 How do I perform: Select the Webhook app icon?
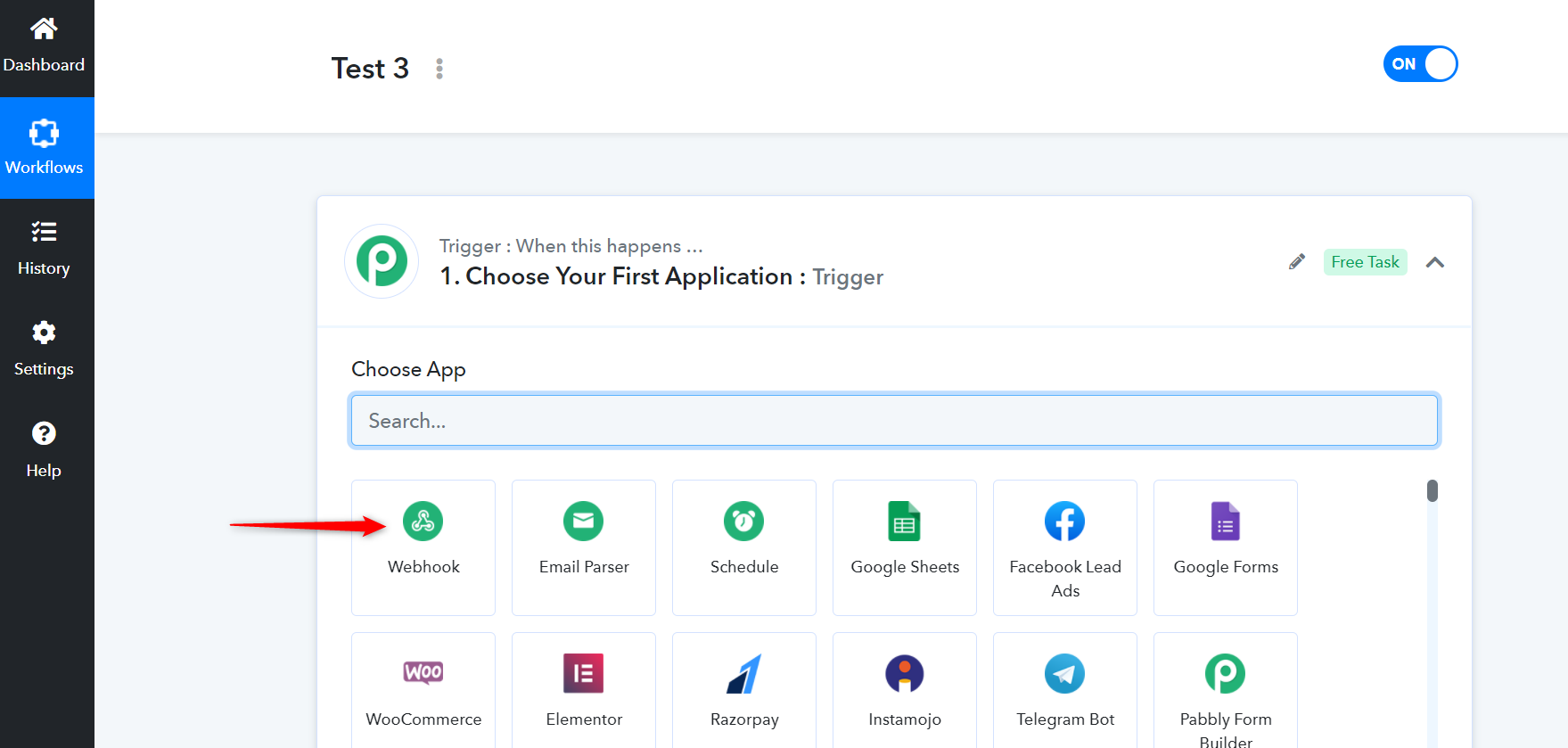423,522
